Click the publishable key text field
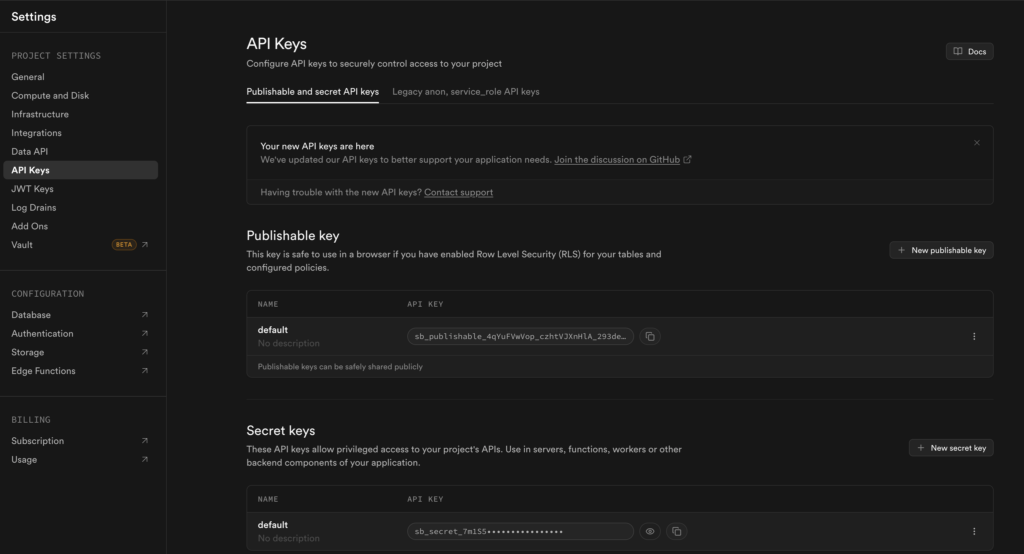Viewport: 1024px width, 554px height. pyautogui.click(x=519, y=337)
